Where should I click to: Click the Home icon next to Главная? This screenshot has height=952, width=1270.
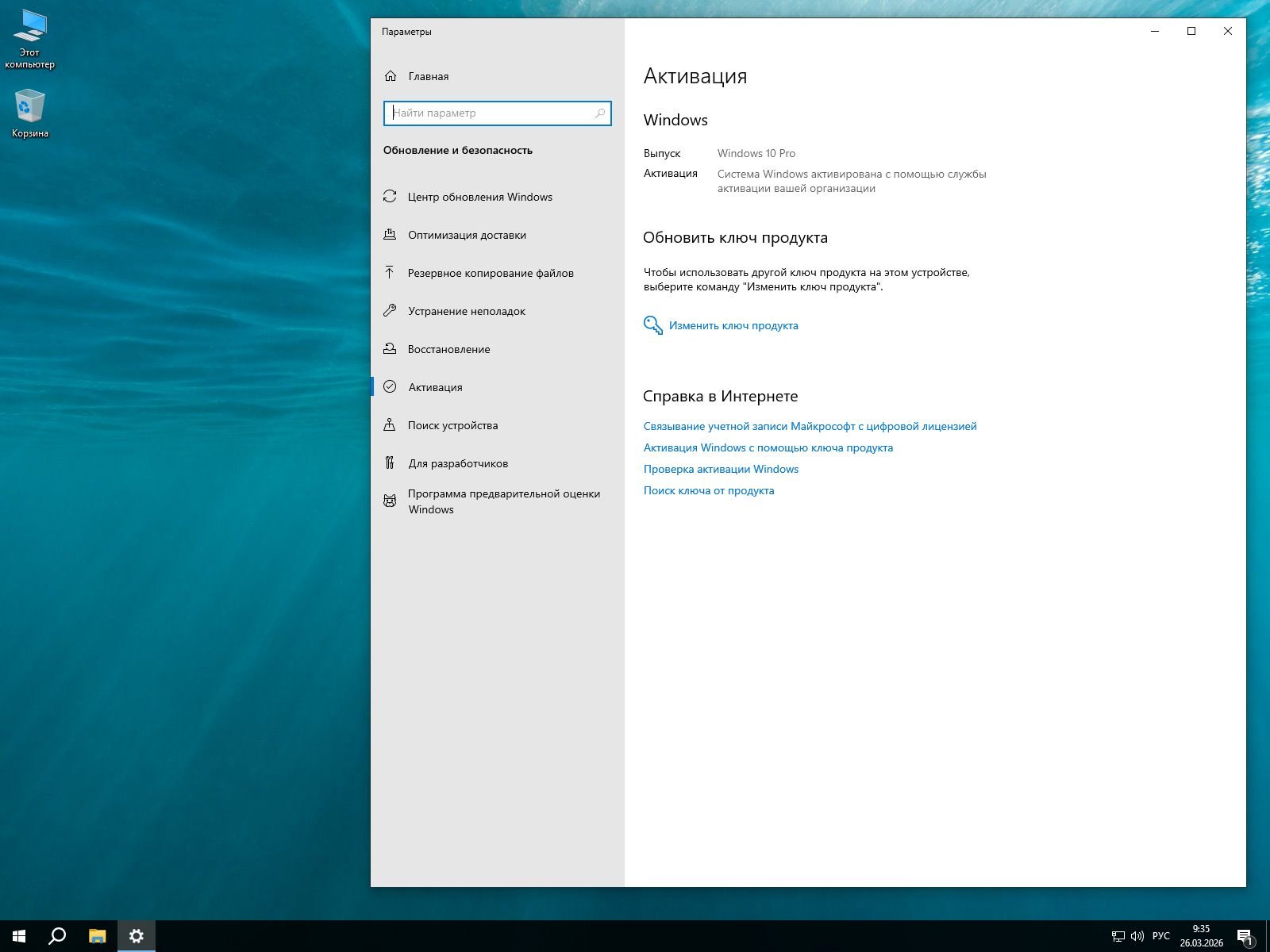point(391,76)
